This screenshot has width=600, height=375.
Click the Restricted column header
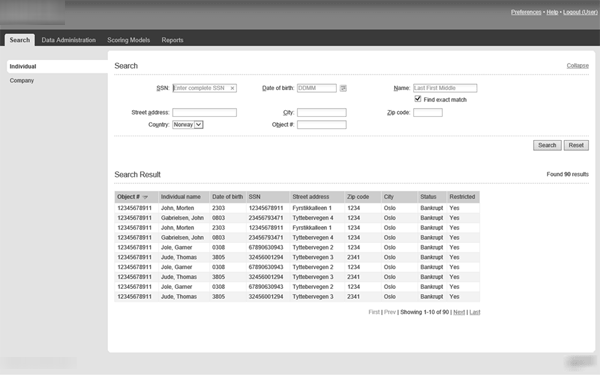pyautogui.click(x=462, y=197)
